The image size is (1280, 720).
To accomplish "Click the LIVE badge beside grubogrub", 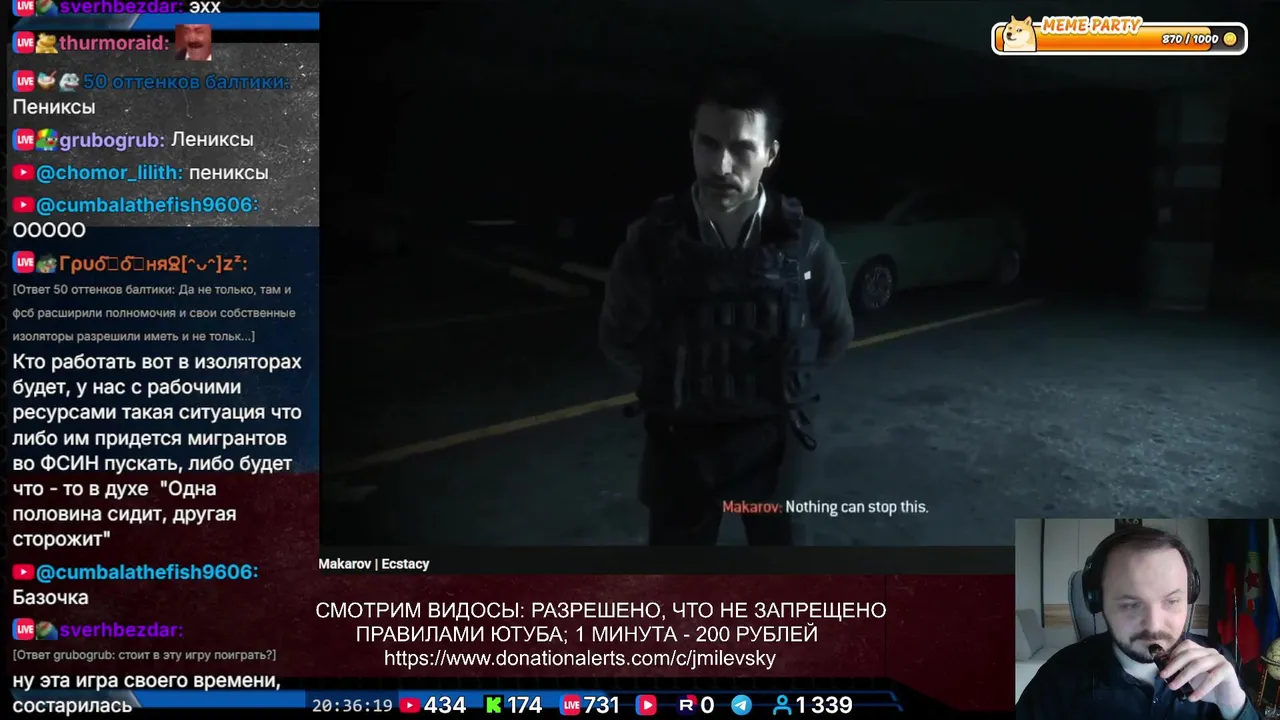I will pos(24,139).
